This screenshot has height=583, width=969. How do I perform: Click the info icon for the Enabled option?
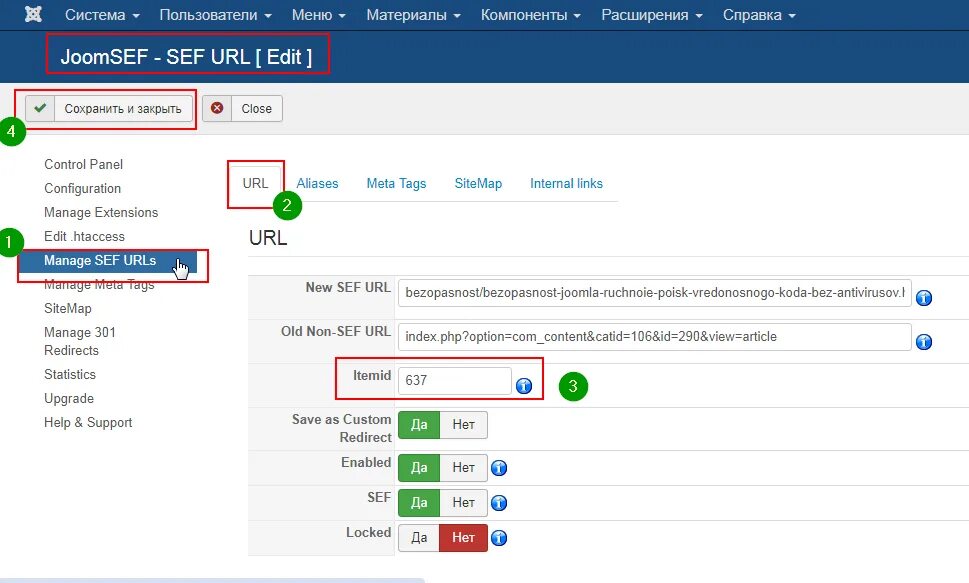(x=499, y=468)
